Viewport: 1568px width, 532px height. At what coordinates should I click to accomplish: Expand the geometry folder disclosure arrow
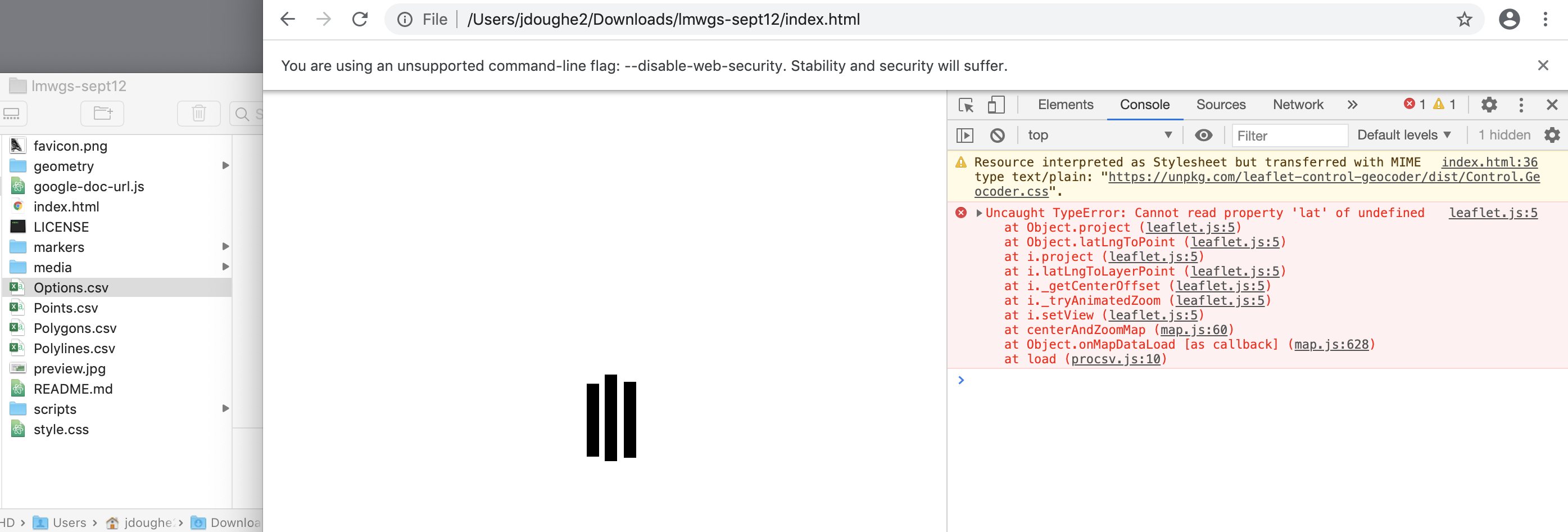tap(226, 165)
